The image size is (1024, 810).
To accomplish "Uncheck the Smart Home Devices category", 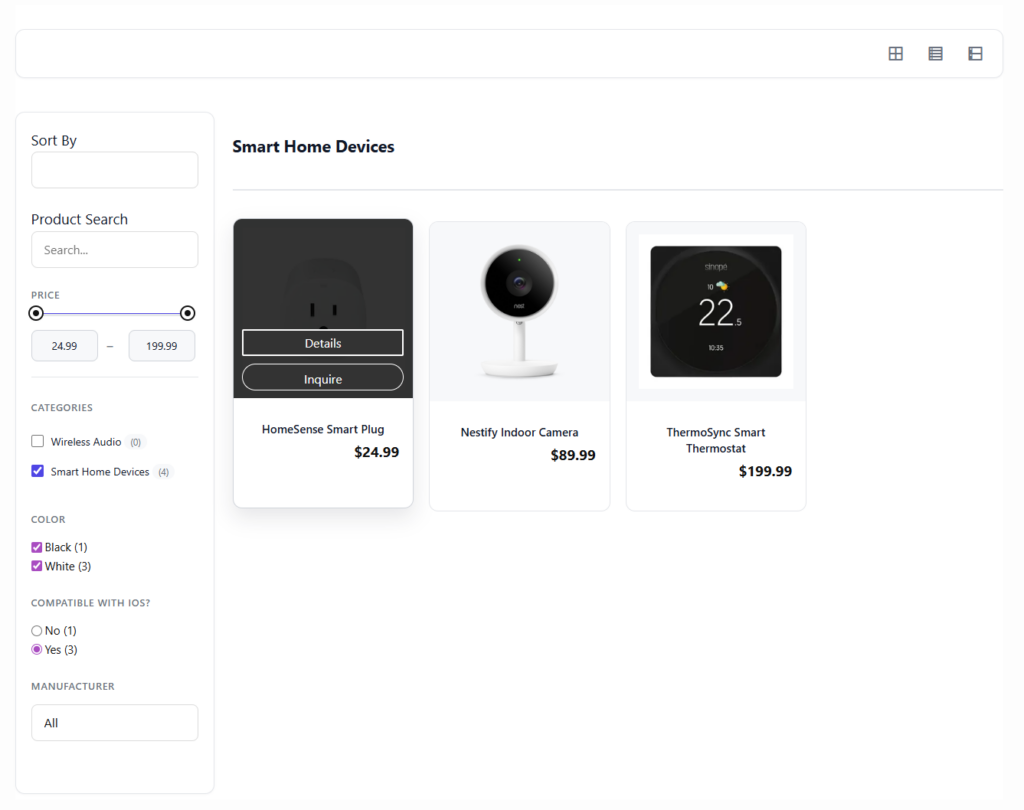I will (x=38, y=471).
